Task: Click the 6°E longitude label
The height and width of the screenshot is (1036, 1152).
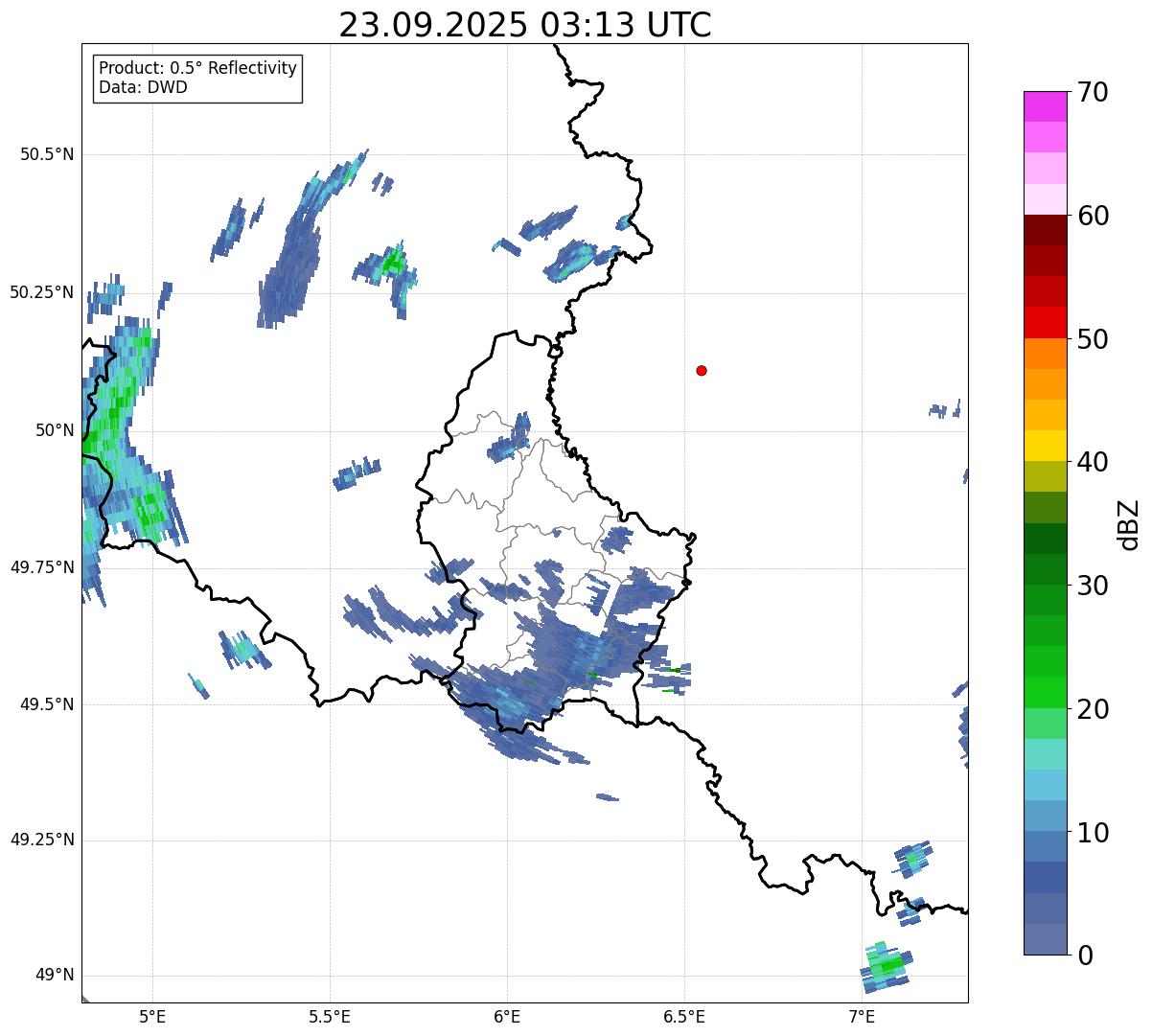Action: pos(507,1017)
